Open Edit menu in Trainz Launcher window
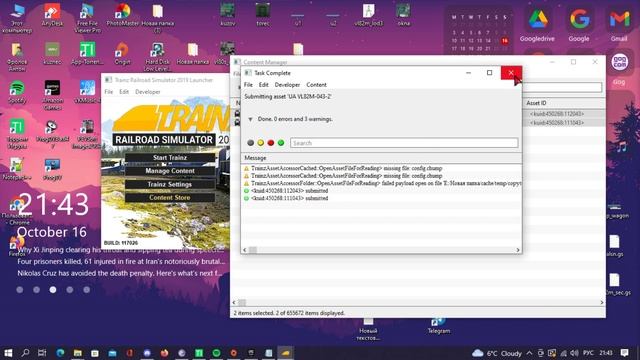Viewport: 640px width, 360px height. pos(124,92)
